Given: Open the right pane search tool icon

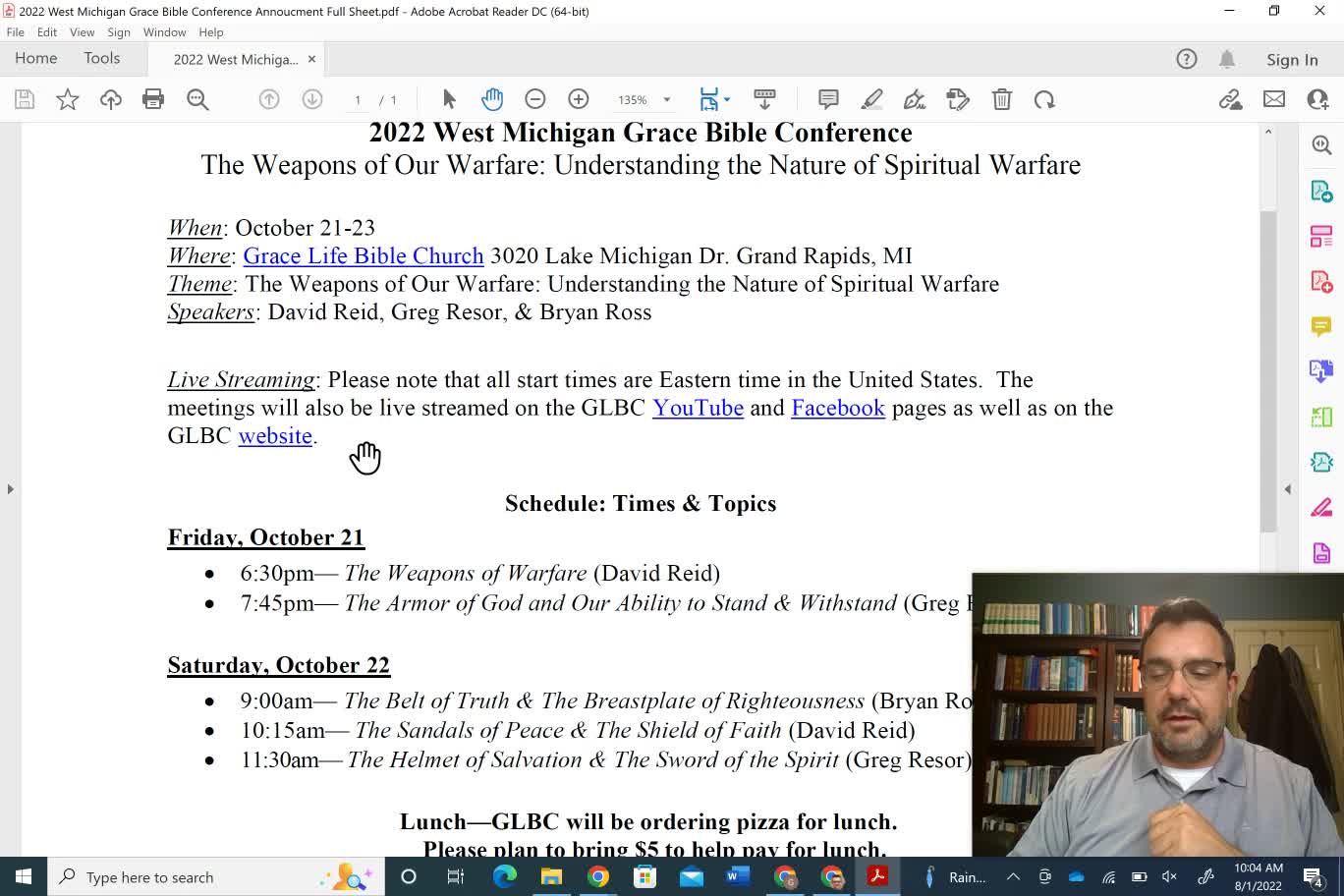Looking at the screenshot, I should tap(1321, 145).
